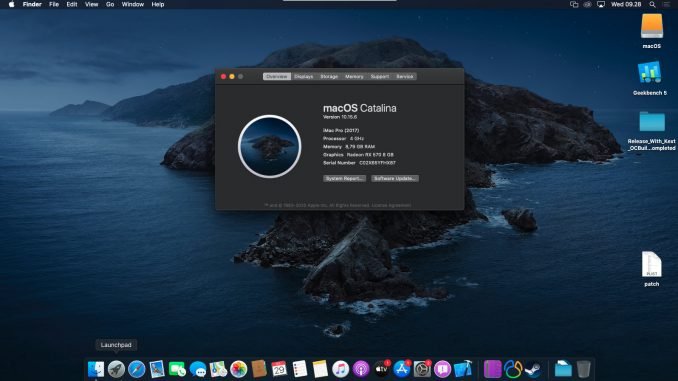Viewport: 678px width, 381px height.
Task: Click the Wed 09.28 clock
Action: click(626, 4)
